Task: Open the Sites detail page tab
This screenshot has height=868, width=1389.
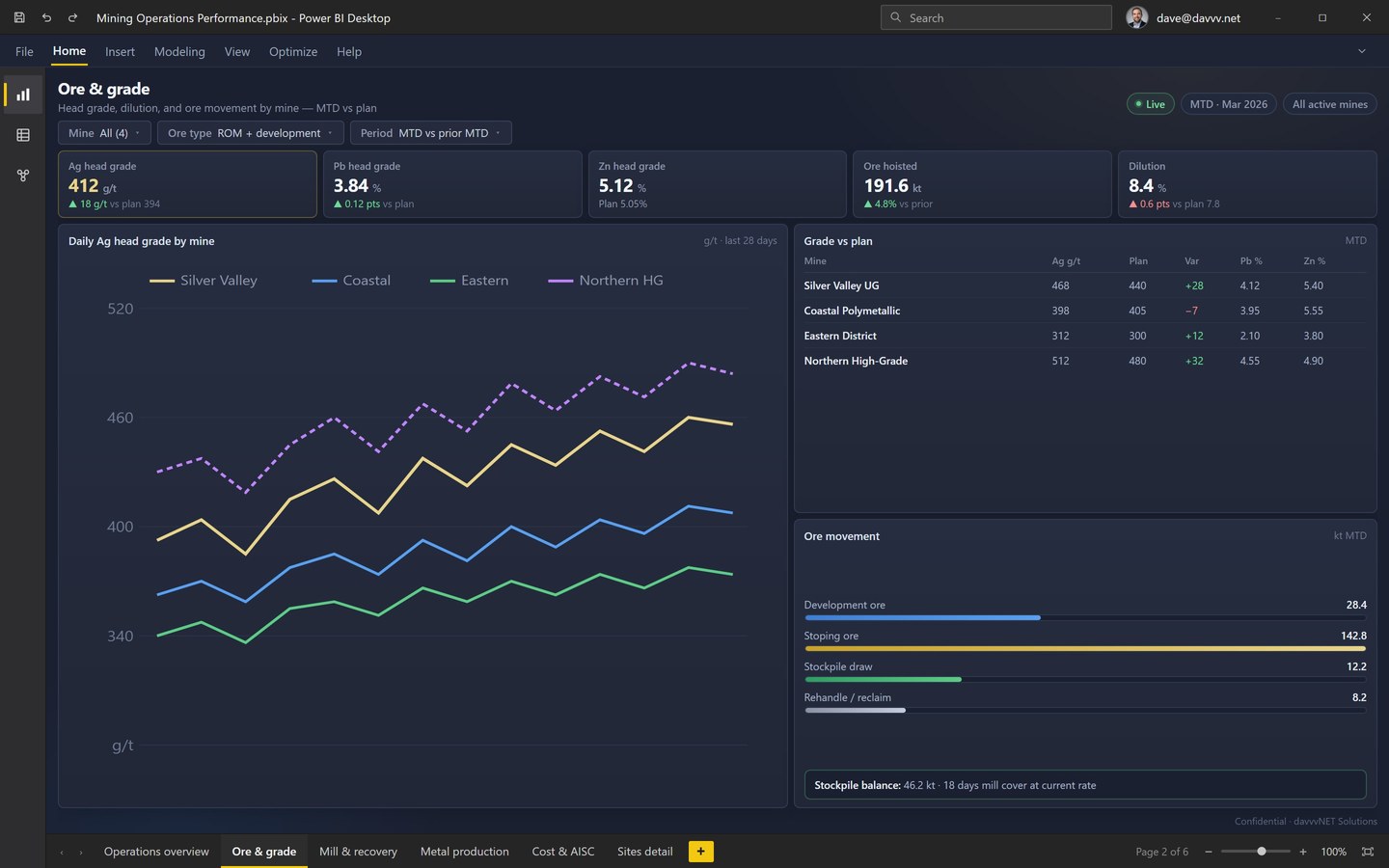Action: [645, 852]
